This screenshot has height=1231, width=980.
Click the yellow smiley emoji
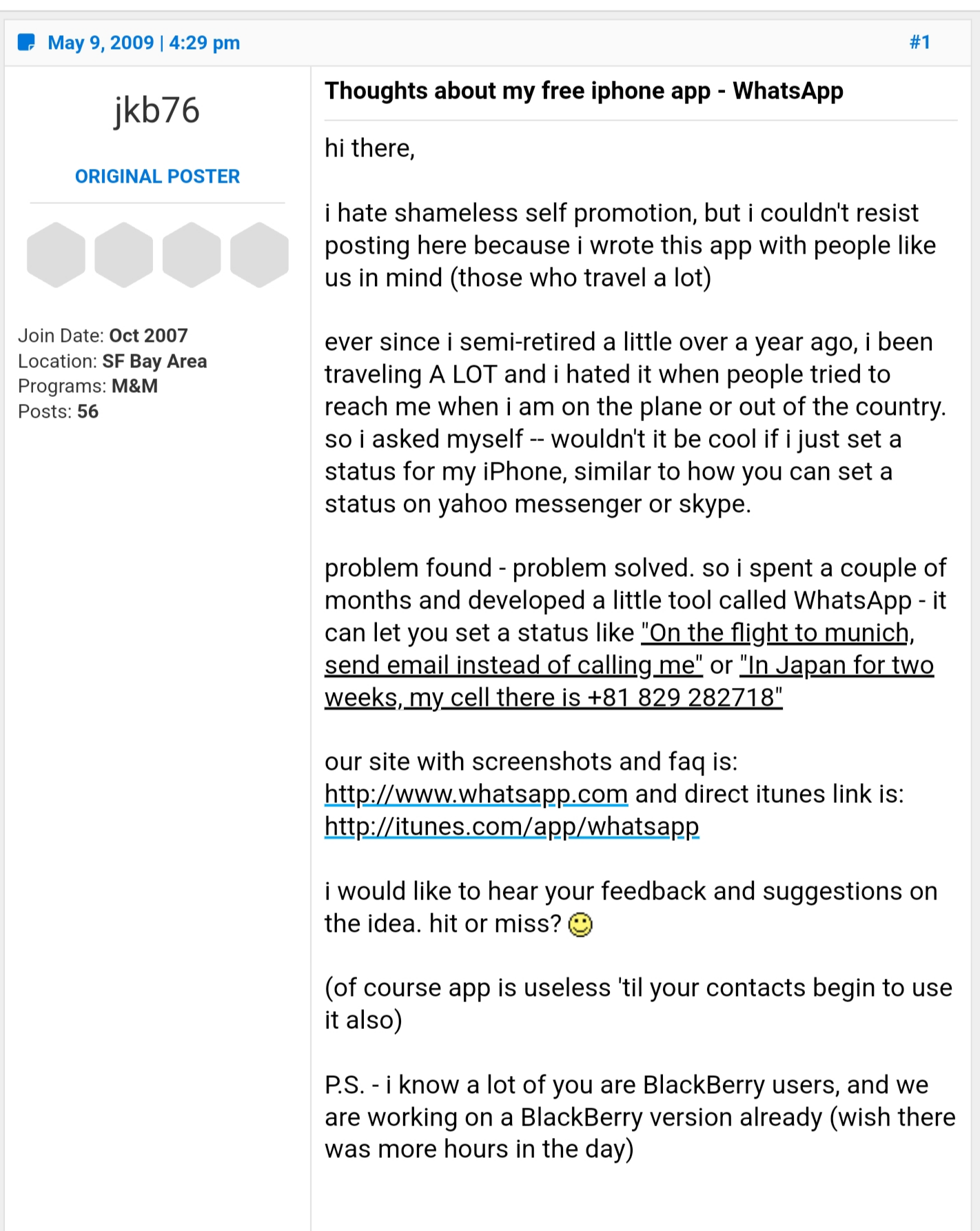coord(580,924)
